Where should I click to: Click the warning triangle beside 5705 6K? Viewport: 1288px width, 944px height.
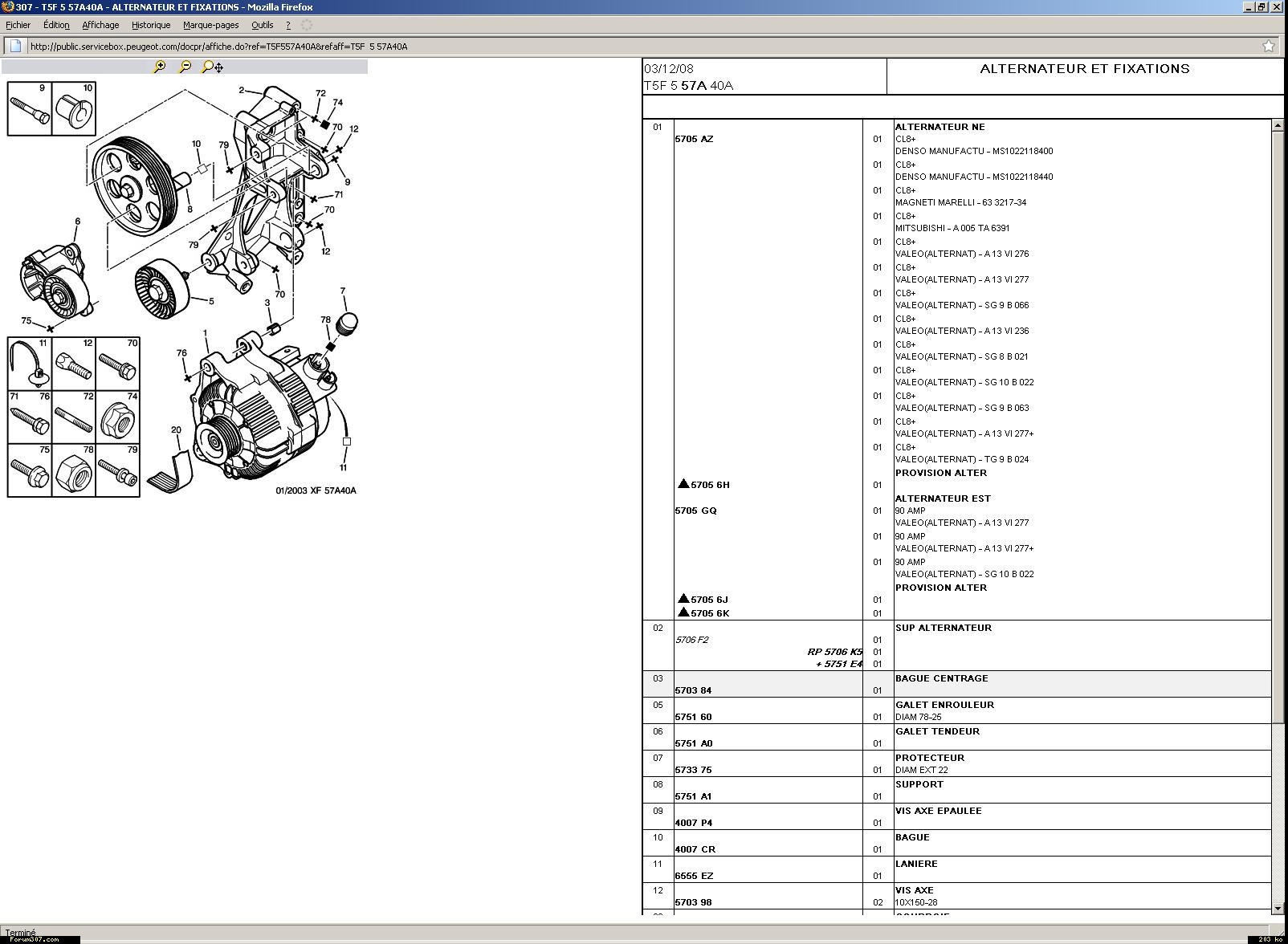click(x=683, y=612)
